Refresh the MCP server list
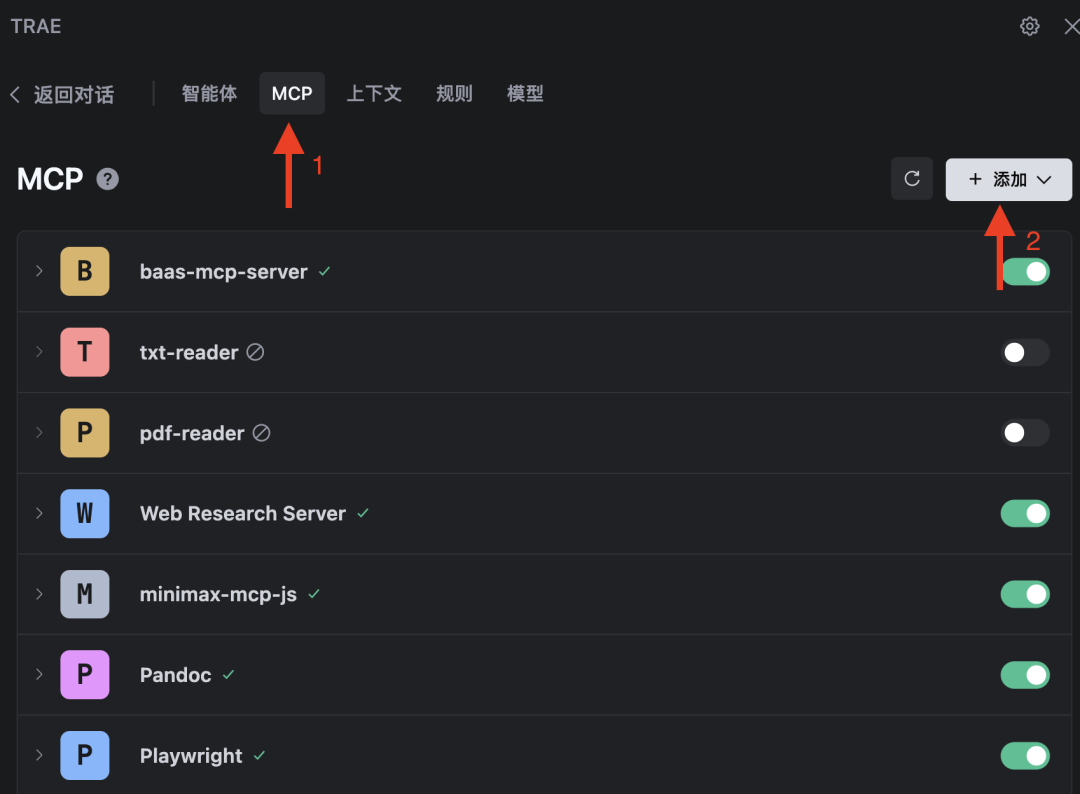 click(x=911, y=179)
